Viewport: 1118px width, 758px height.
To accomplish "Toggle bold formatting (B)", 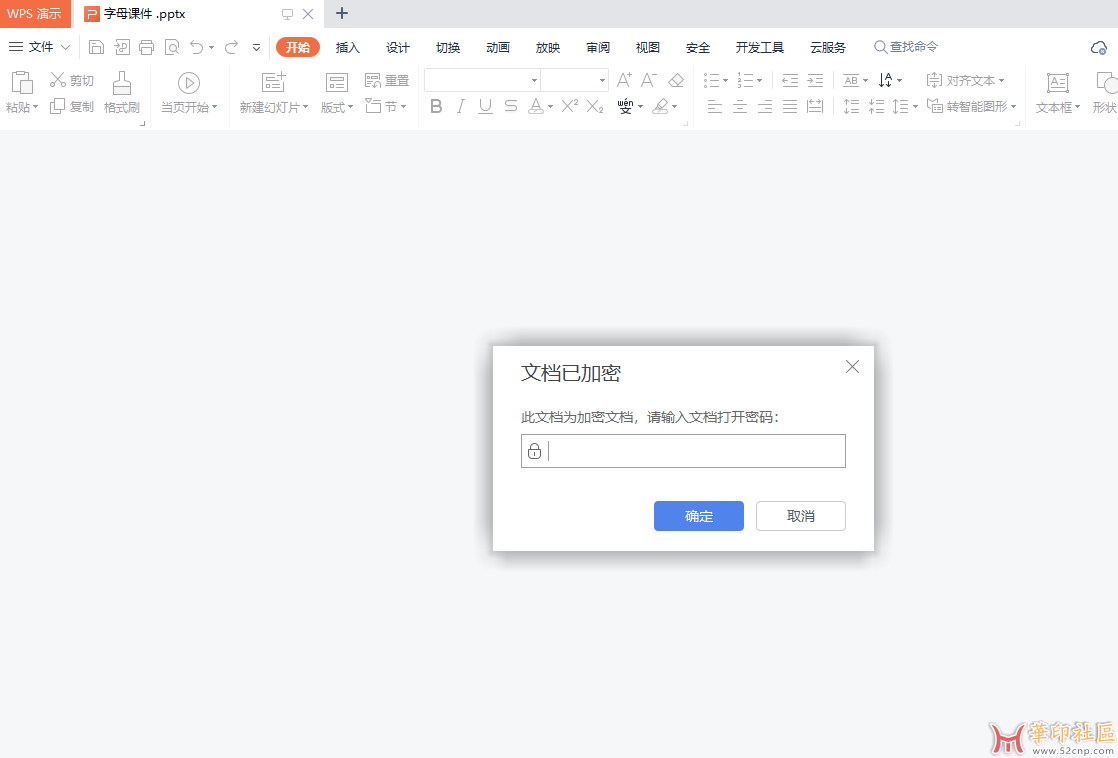I will [436, 106].
